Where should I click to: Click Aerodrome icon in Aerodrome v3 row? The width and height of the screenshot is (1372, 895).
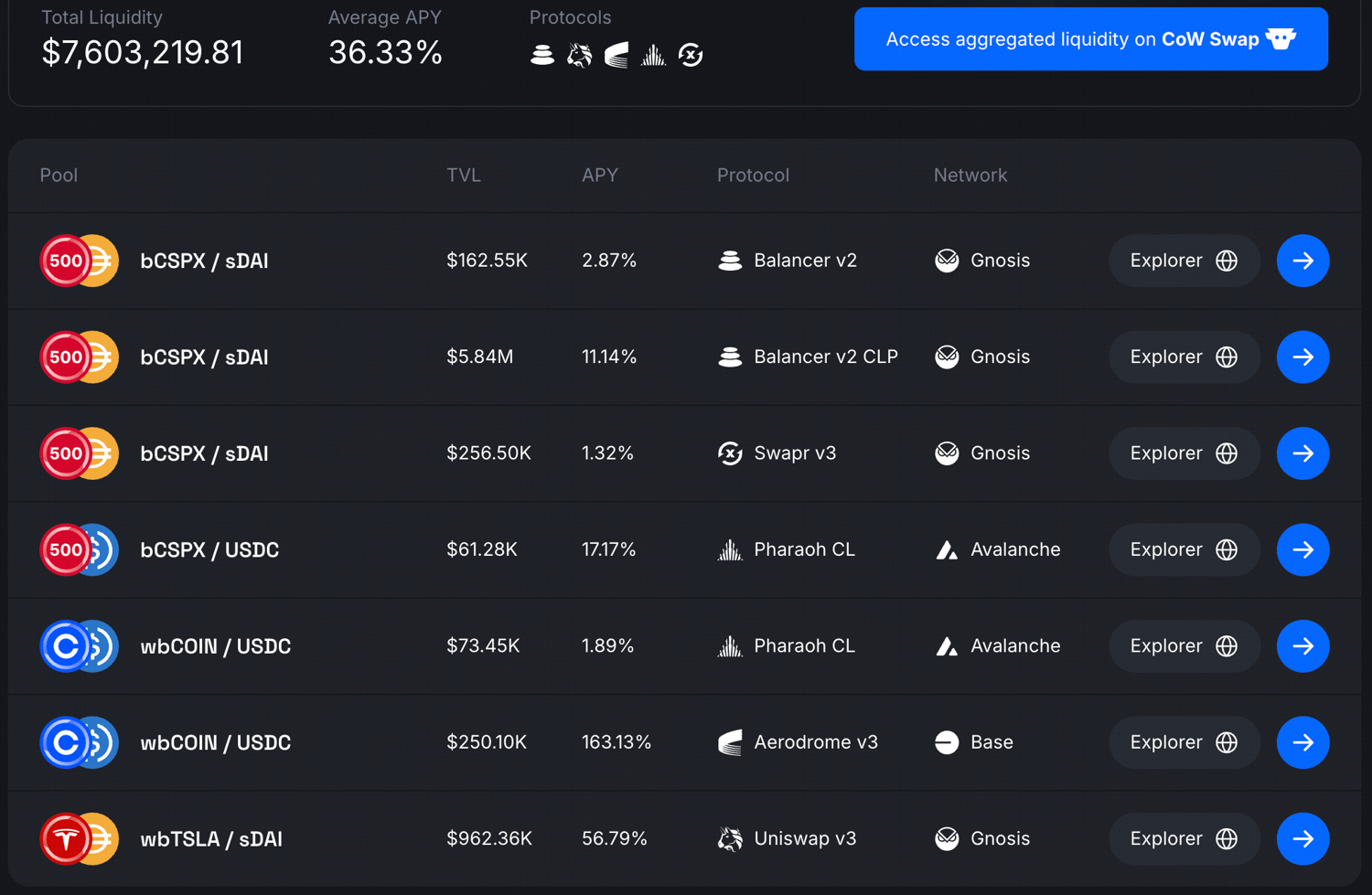pyautogui.click(x=730, y=742)
